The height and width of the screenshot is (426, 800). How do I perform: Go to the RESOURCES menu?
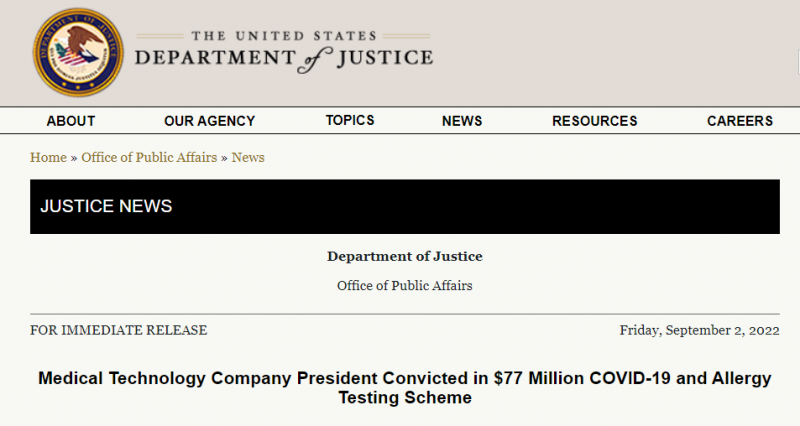(x=595, y=121)
